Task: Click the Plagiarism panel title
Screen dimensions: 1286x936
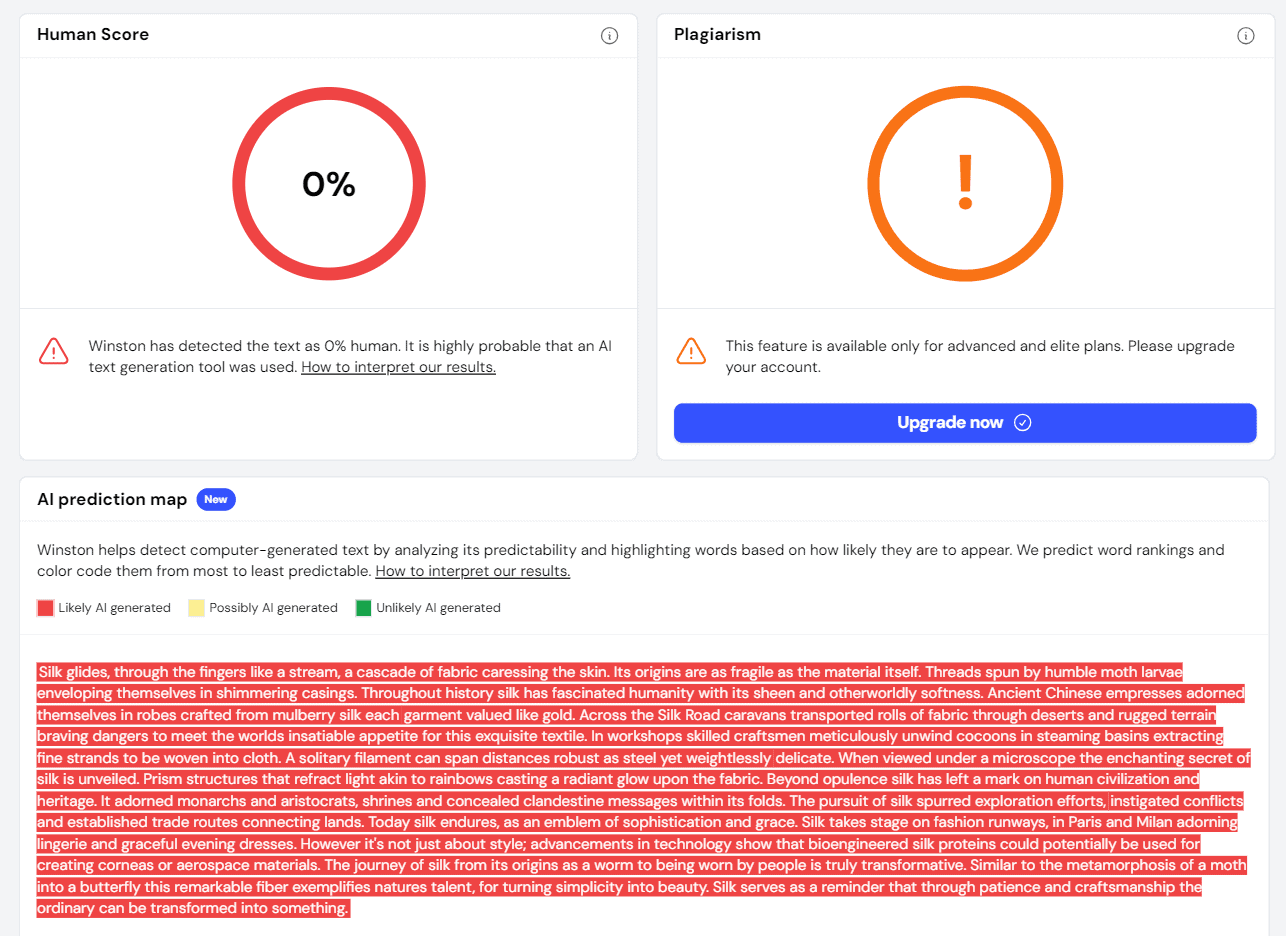Action: pyautogui.click(x=717, y=34)
